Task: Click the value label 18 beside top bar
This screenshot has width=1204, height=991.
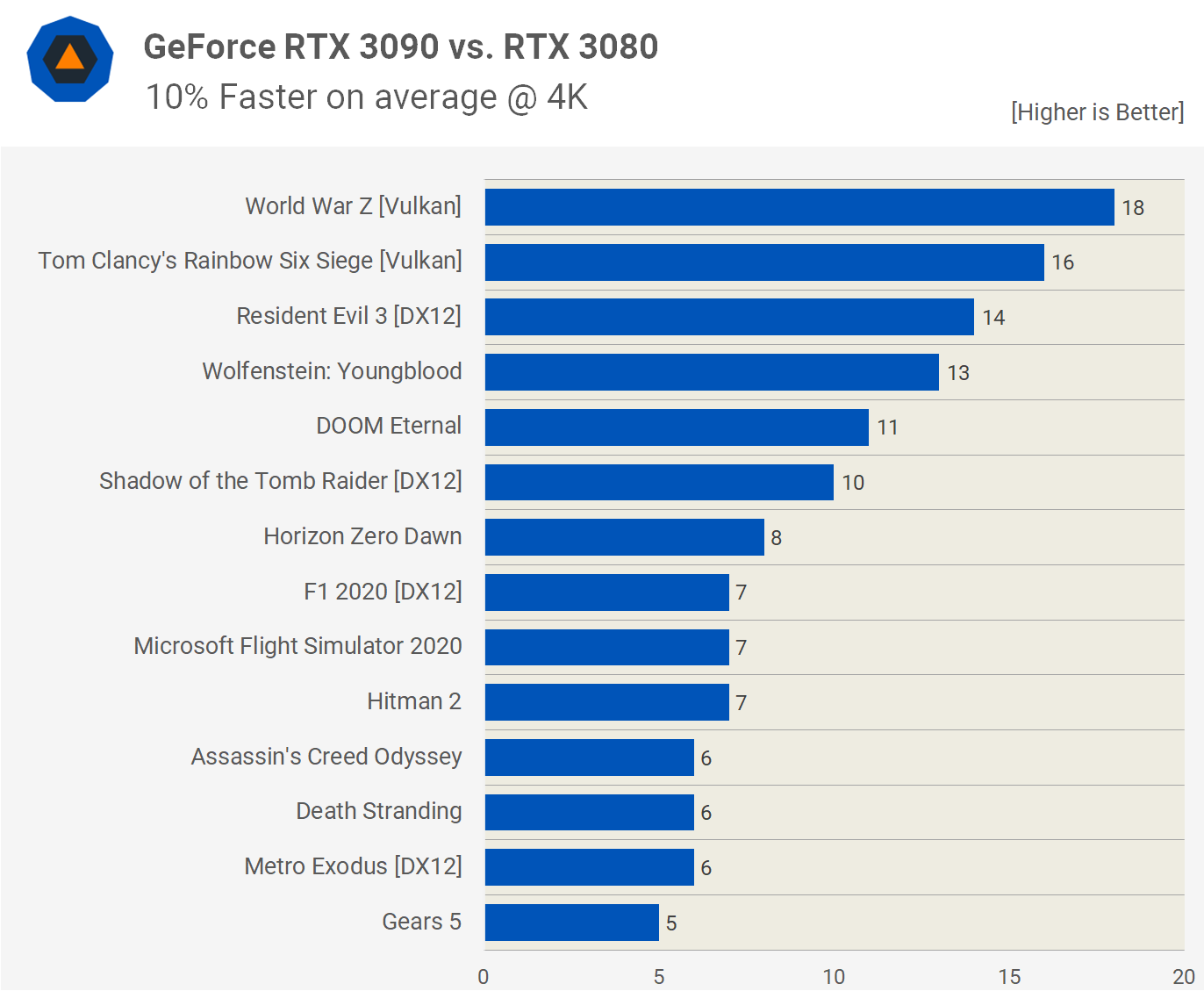Action: [1133, 208]
